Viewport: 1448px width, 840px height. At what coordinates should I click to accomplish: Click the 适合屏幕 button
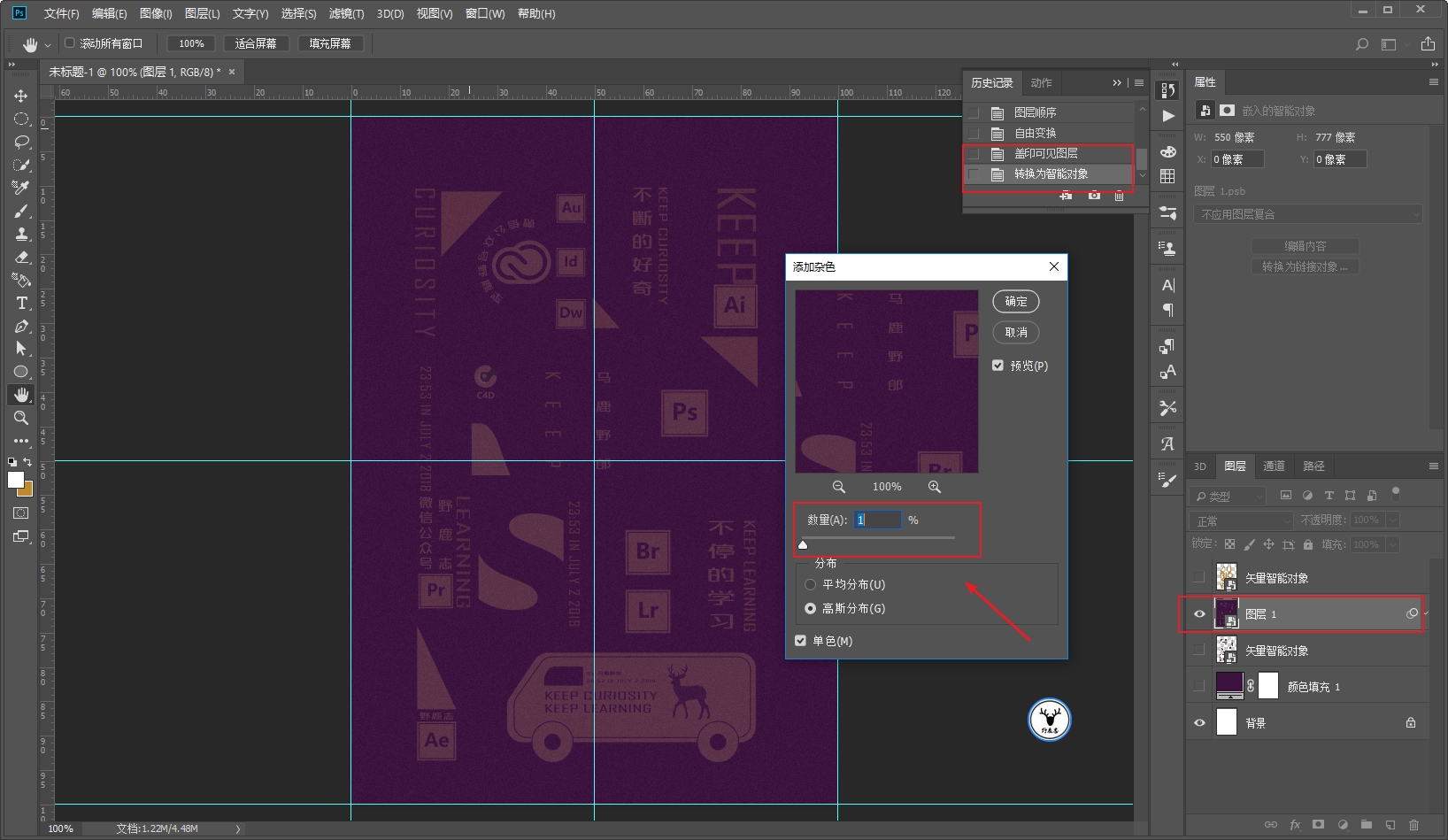[x=256, y=43]
